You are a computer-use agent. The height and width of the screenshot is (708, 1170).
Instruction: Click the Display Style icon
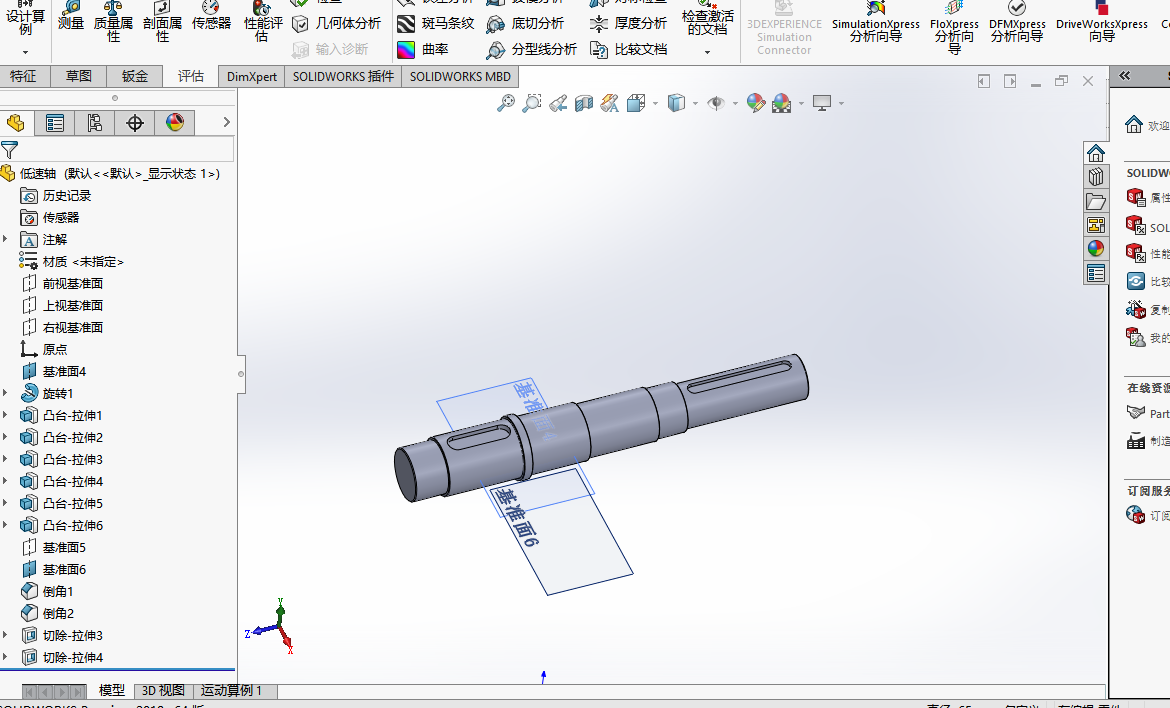tap(676, 103)
